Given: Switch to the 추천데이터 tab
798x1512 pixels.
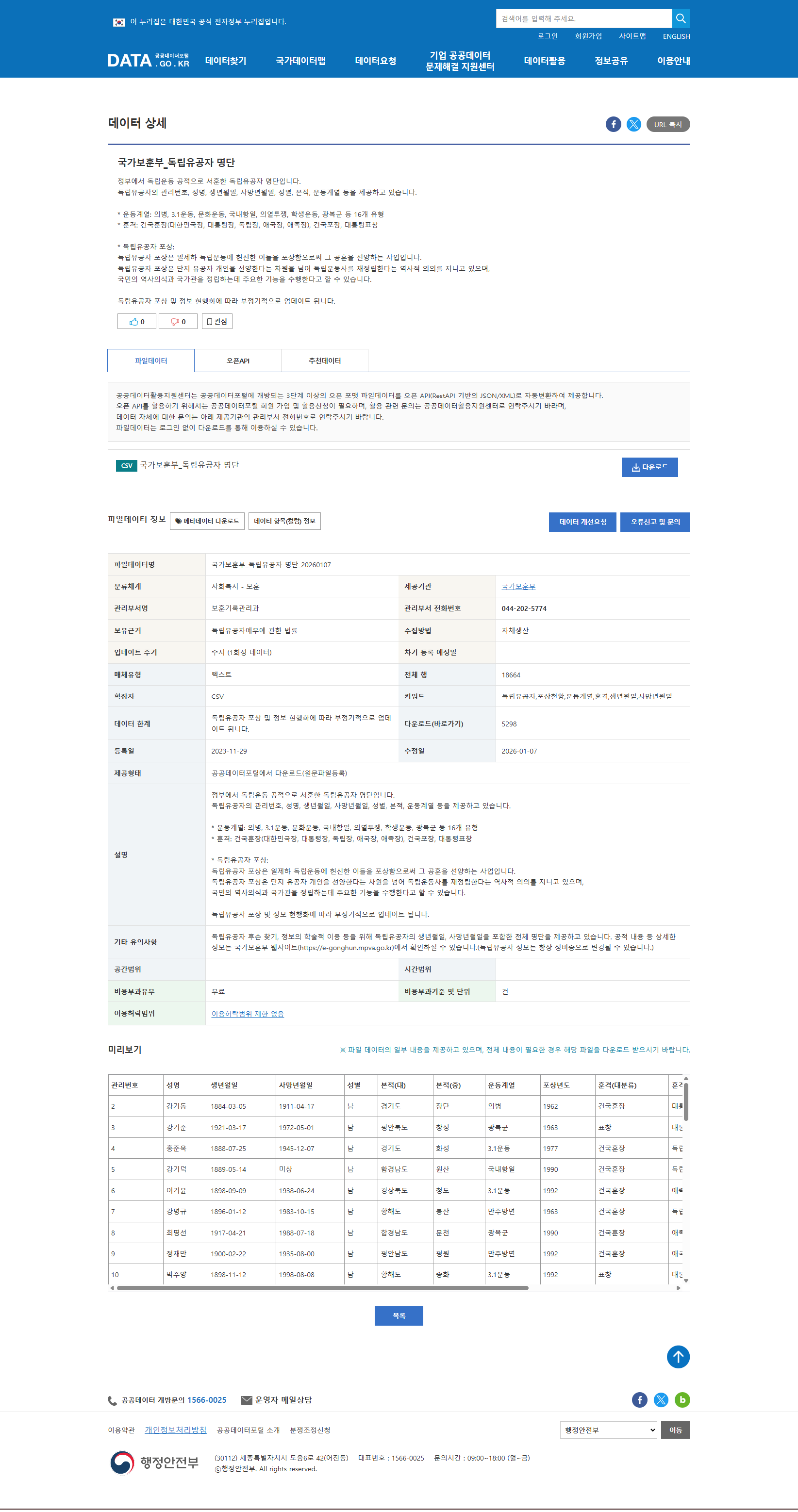Looking at the screenshot, I should (x=325, y=361).
